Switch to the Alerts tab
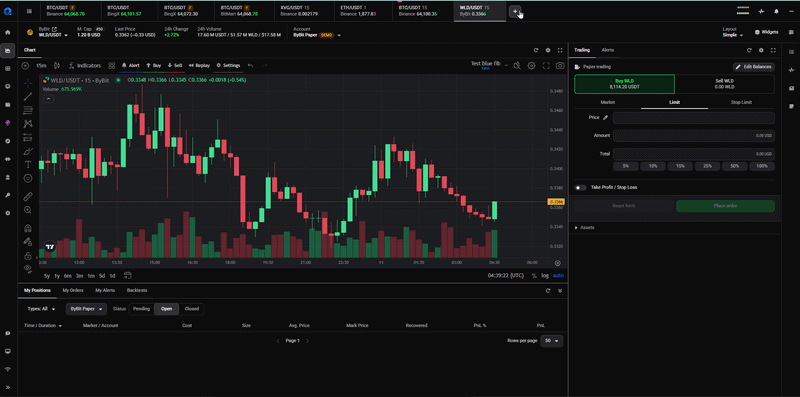 click(608, 50)
